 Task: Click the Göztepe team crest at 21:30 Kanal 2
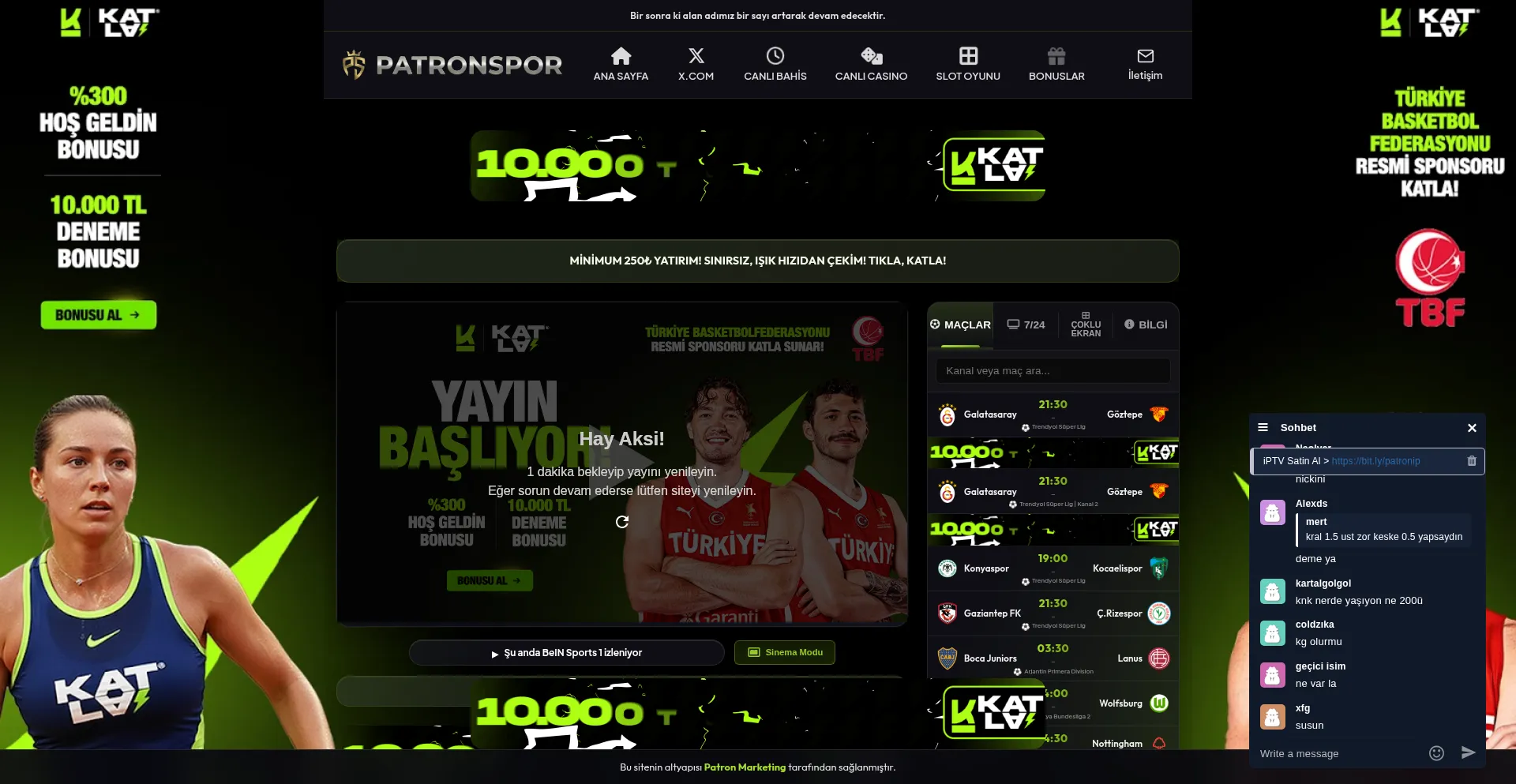tap(1158, 491)
